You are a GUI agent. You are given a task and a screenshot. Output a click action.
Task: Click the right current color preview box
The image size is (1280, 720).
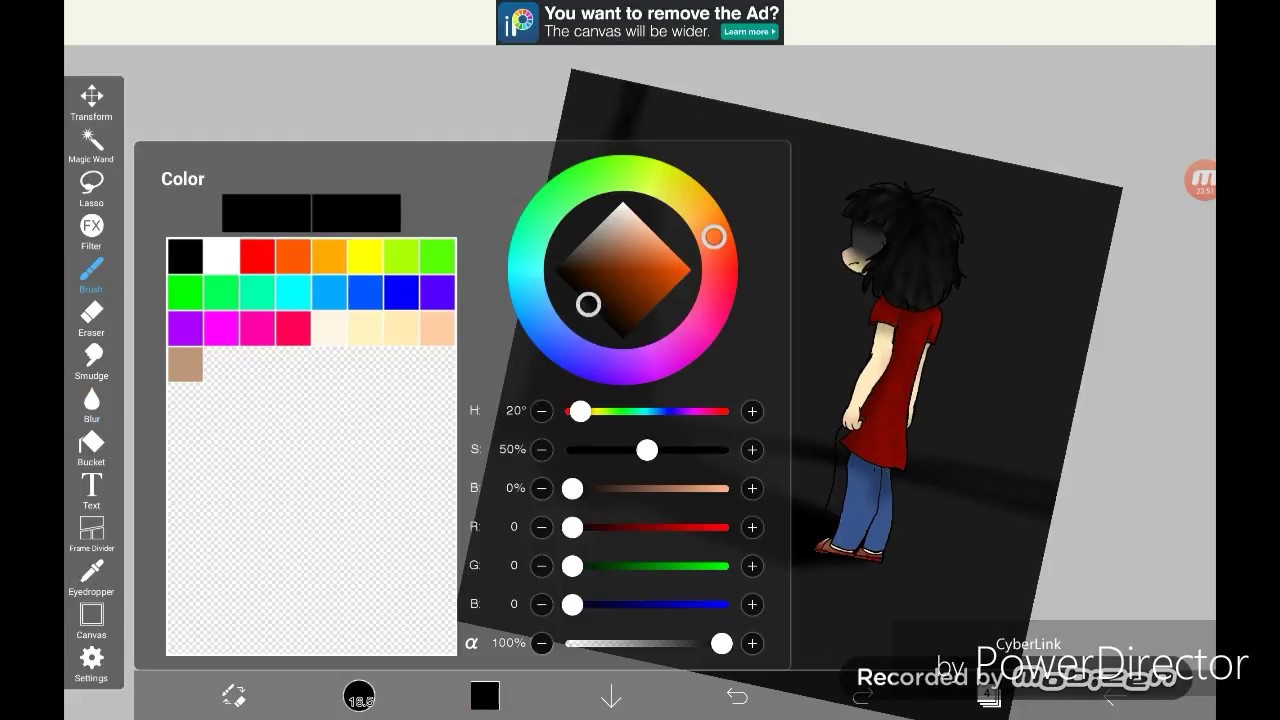(356, 213)
